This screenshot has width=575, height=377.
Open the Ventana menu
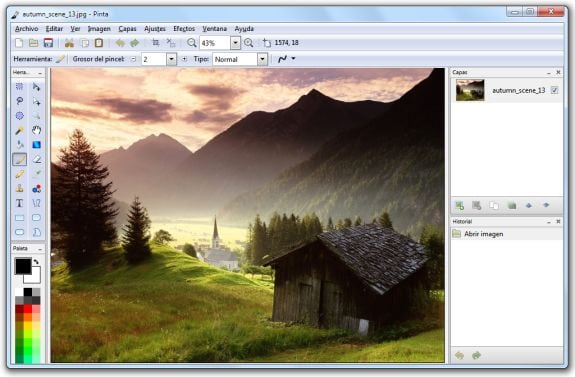[215, 29]
